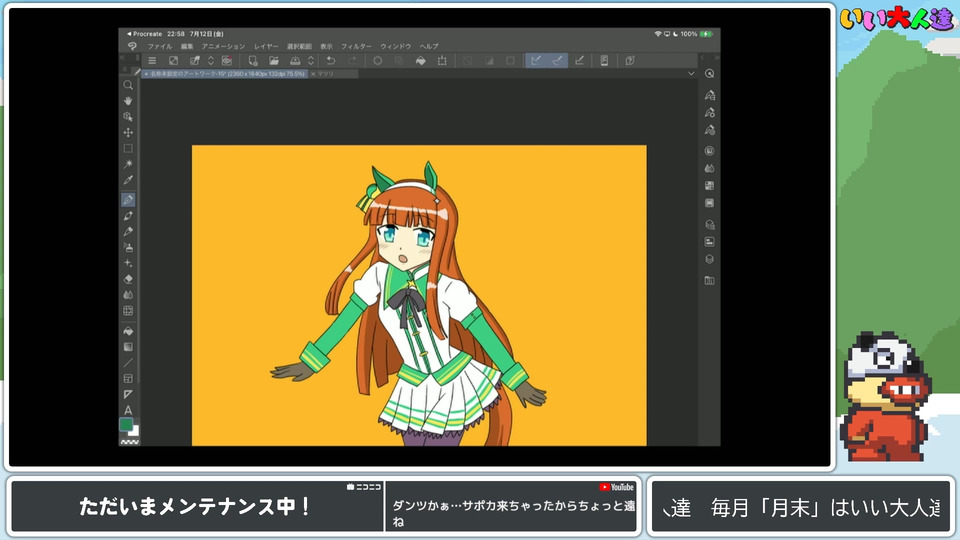Open the ヘルプ menu

point(429,47)
